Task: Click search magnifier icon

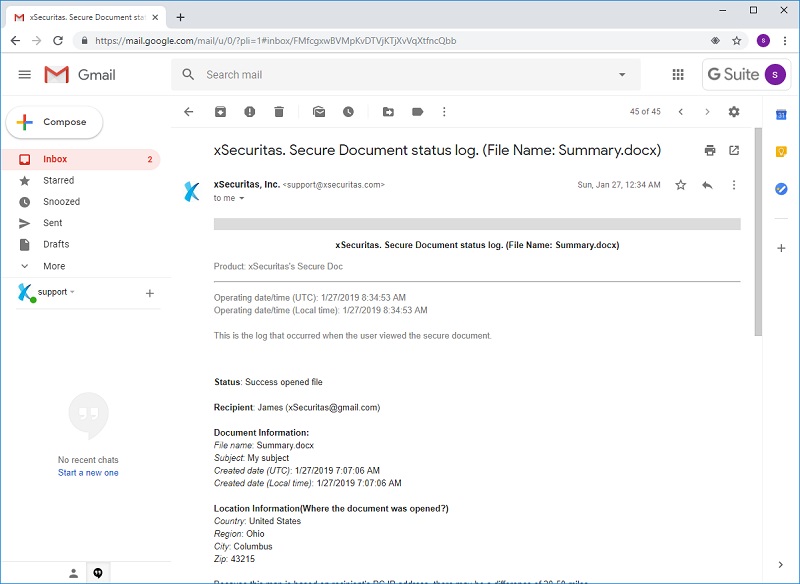Action: (x=188, y=74)
